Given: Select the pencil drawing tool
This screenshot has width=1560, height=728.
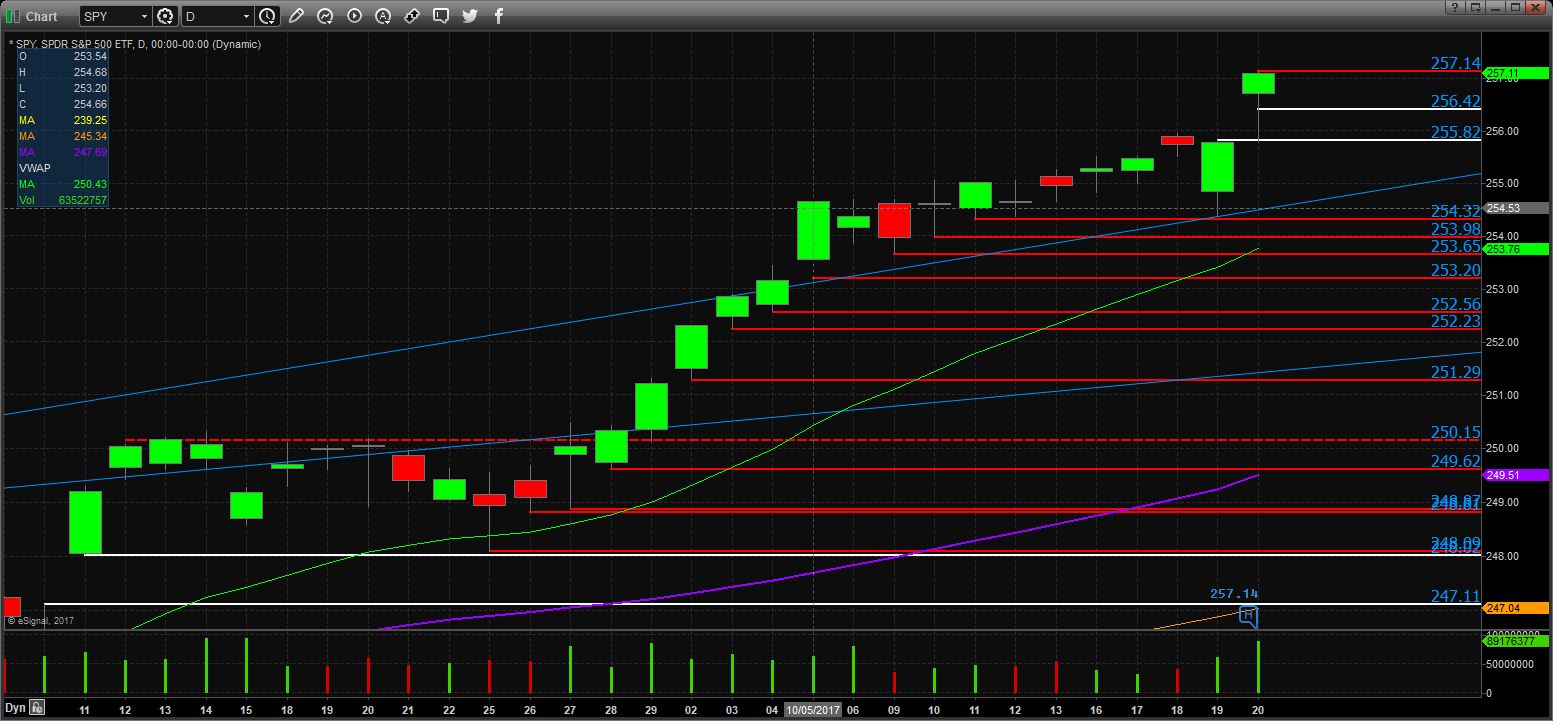Looking at the screenshot, I should [296, 16].
